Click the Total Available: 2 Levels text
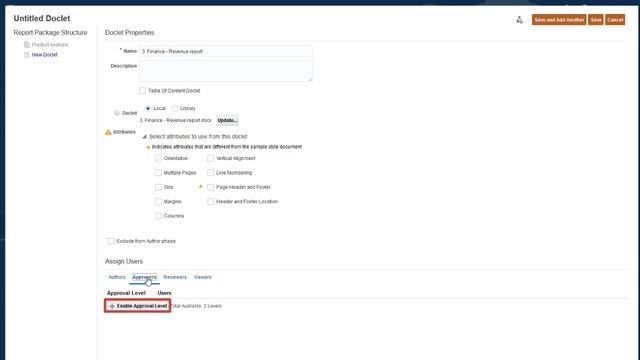 196,306
